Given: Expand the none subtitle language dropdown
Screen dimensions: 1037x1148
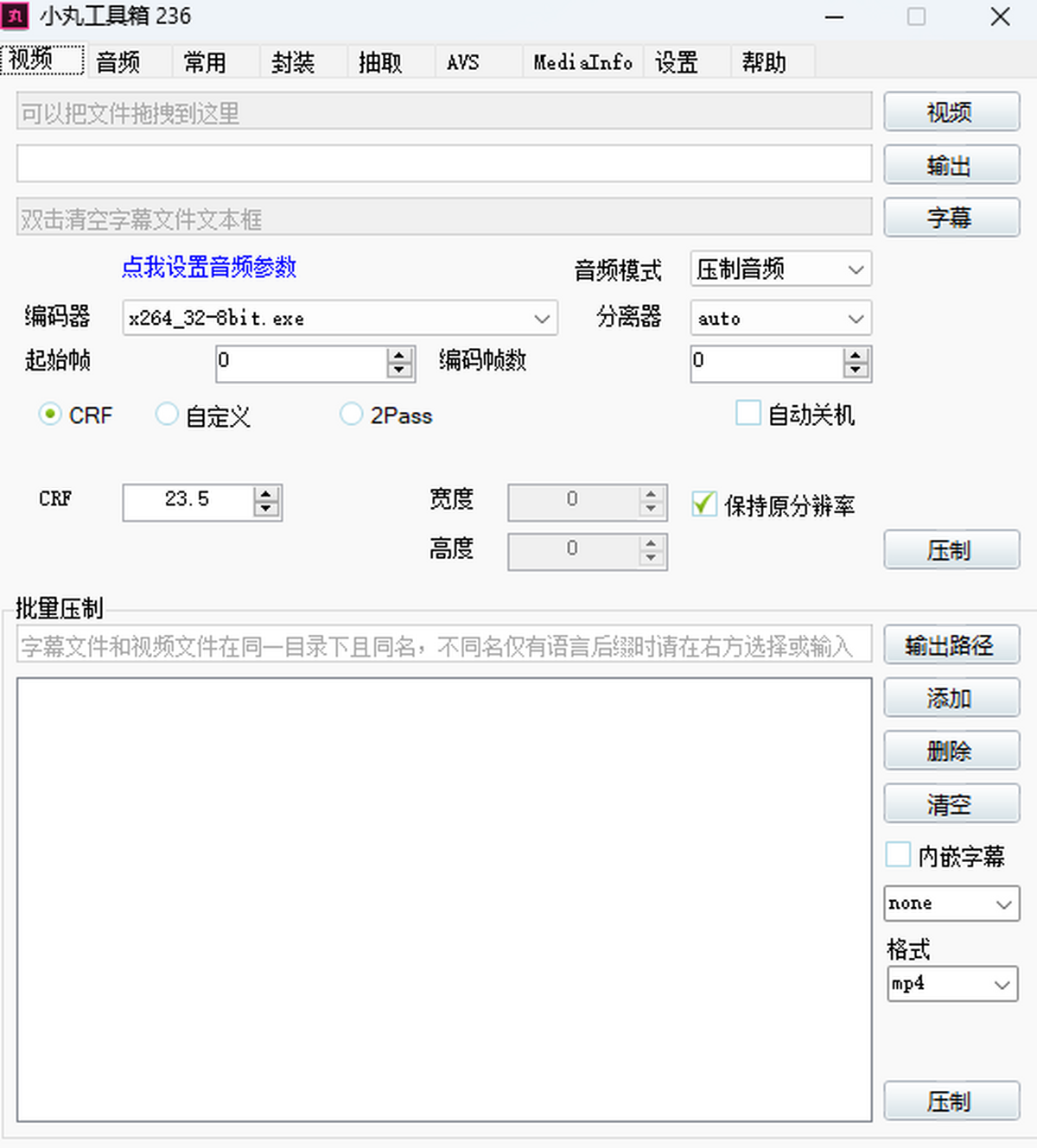Looking at the screenshot, I should [951, 904].
